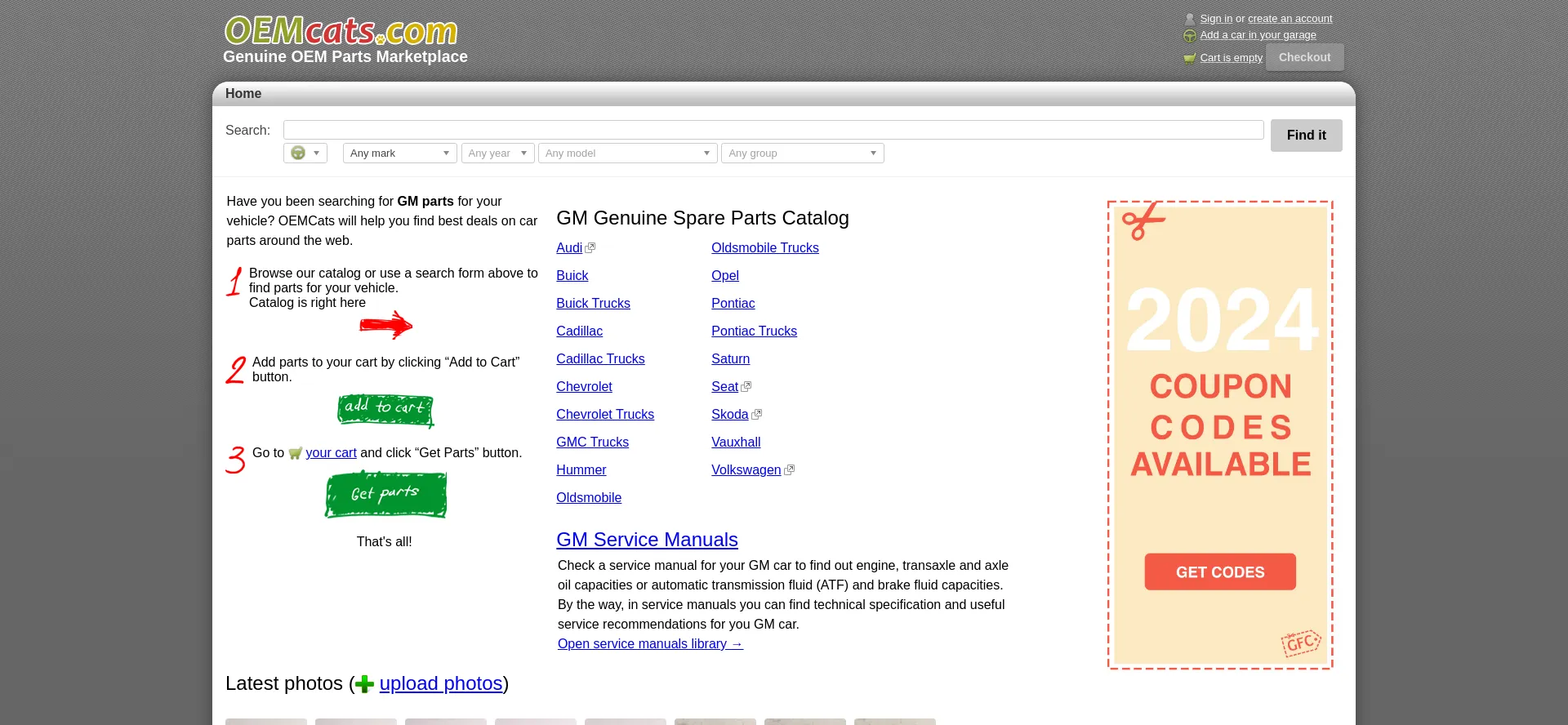1568x725 pixels.
Task: Open the Cart is empty link
Action: [1232, 58]
